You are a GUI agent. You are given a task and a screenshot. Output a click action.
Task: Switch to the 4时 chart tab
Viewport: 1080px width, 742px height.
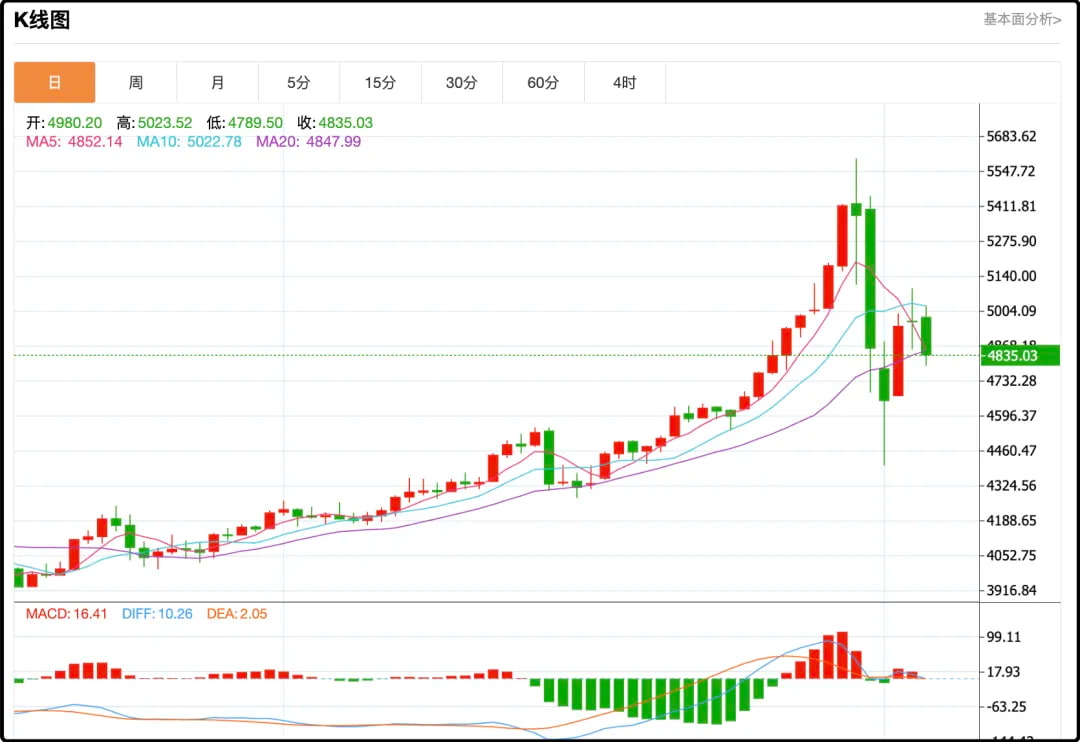(624, 83)
